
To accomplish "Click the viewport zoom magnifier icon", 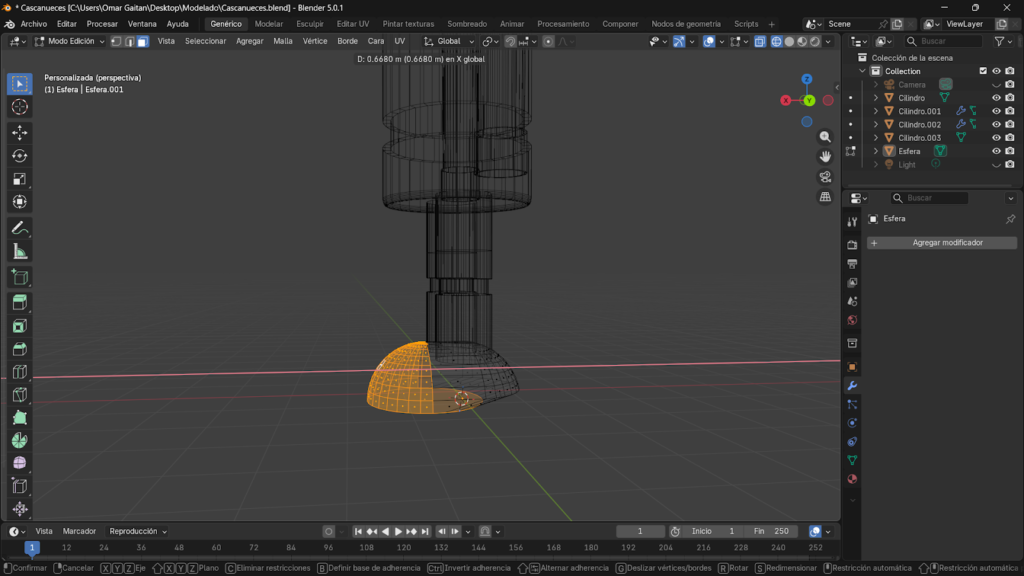I will click(x=825, y=137).
